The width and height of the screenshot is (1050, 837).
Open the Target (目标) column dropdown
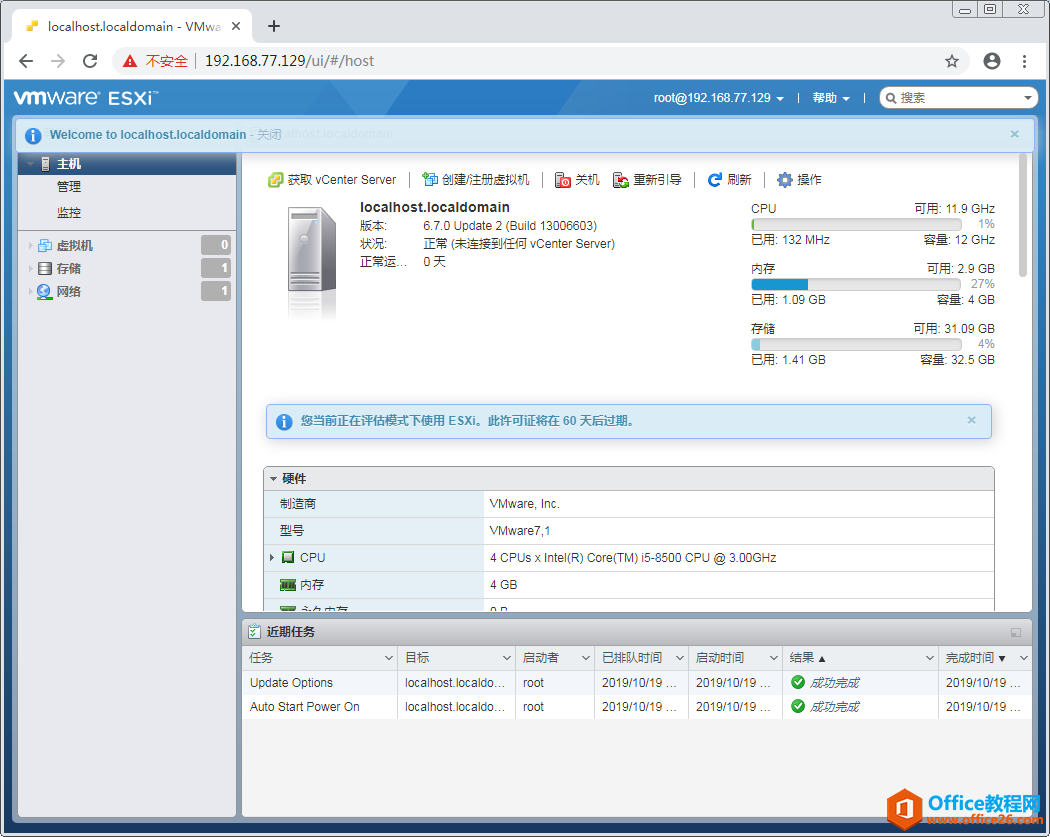pos(507,658)
